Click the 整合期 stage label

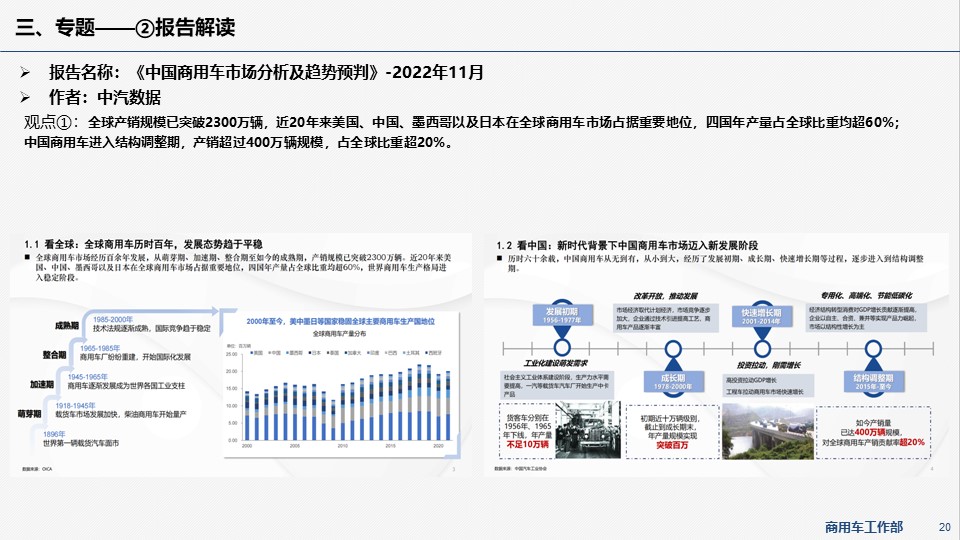tap(54, 354)
